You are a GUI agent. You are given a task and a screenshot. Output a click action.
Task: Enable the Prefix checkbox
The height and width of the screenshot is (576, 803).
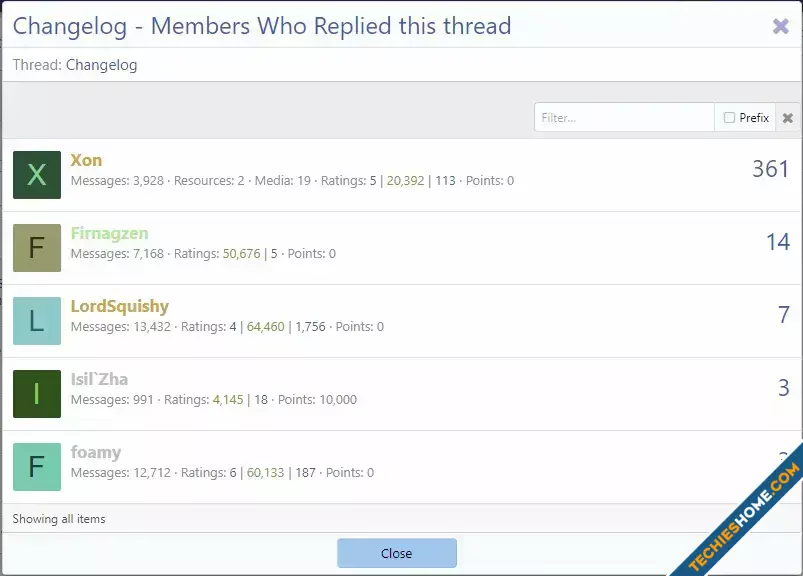click(729, 118)
